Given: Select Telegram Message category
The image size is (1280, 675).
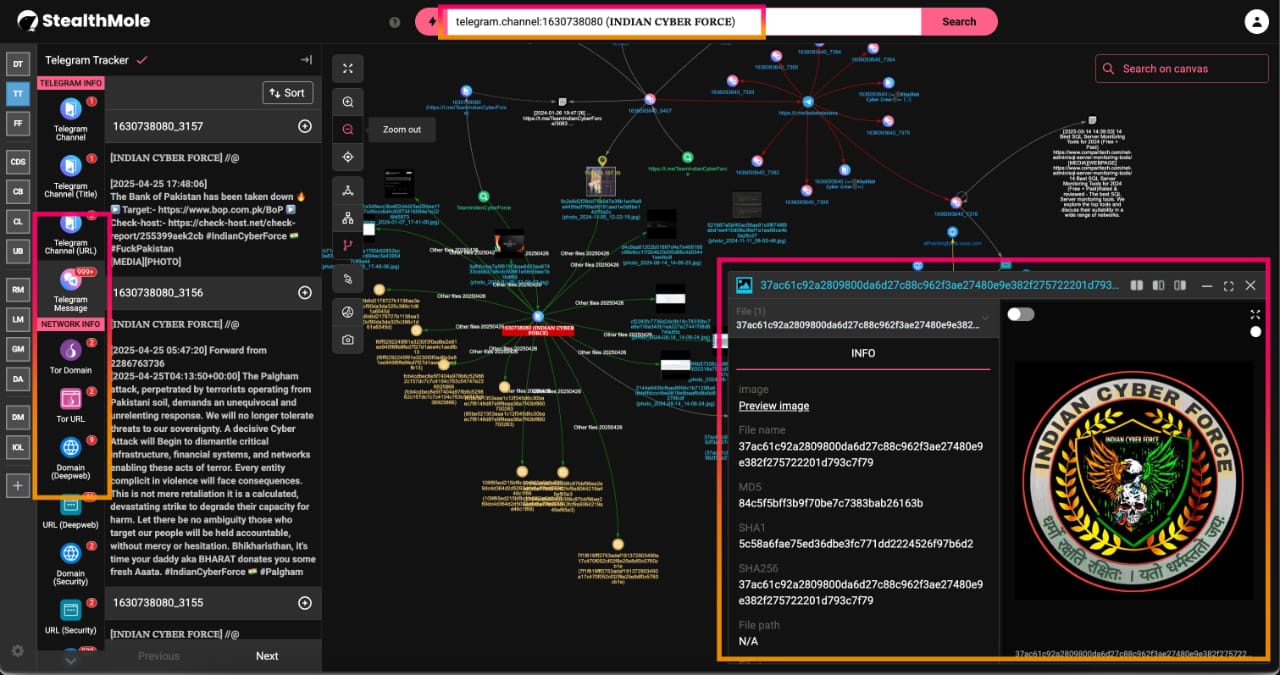Looking at the screenshot, I should pyautogui.click(x=71, y=290).
